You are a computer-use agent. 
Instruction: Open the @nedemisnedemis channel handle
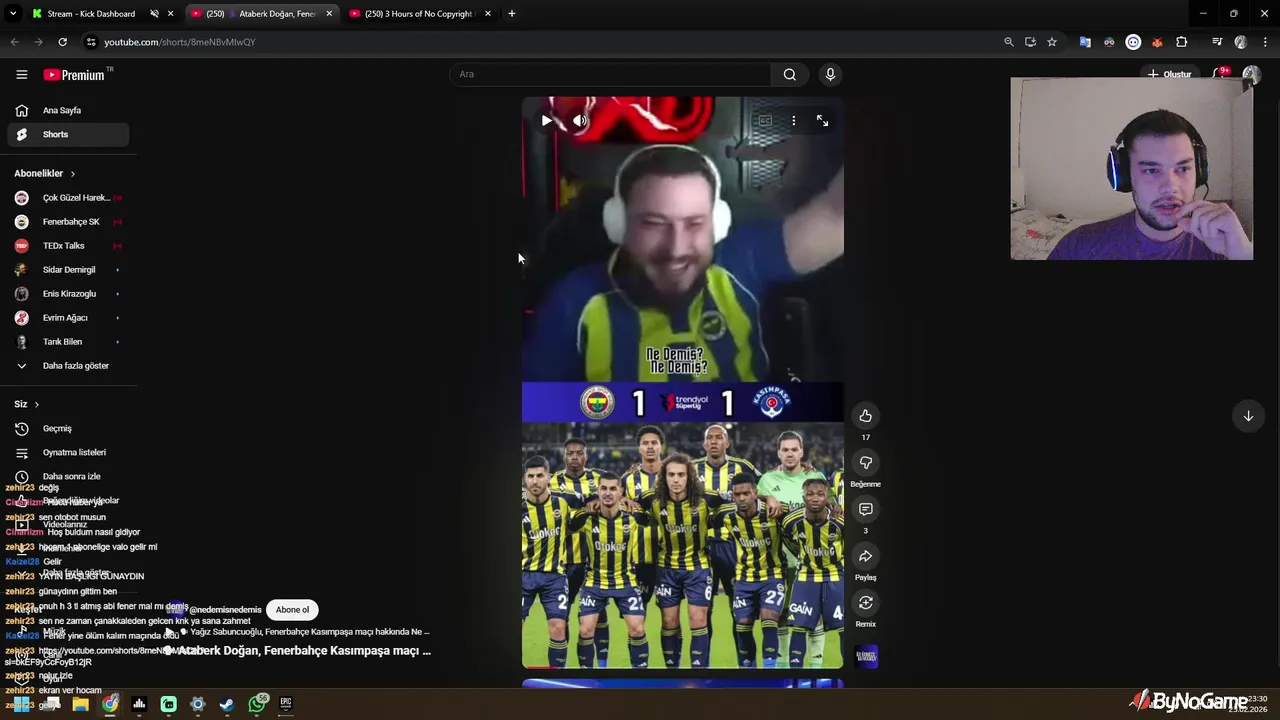[225, 610]
